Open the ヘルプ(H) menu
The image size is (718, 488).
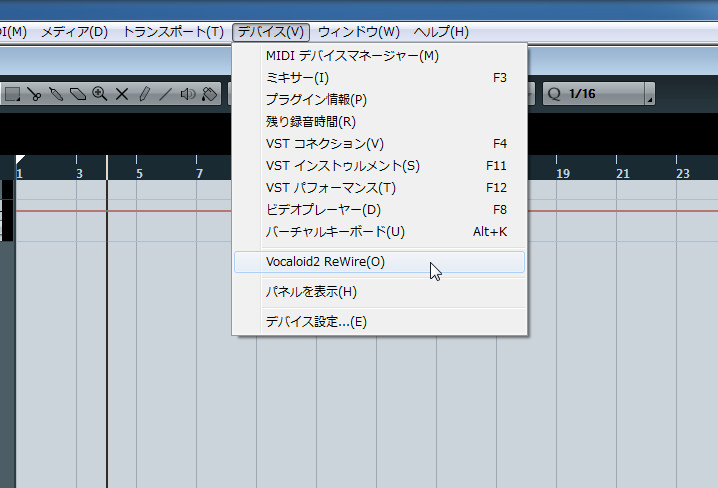(x=441, y=32)
